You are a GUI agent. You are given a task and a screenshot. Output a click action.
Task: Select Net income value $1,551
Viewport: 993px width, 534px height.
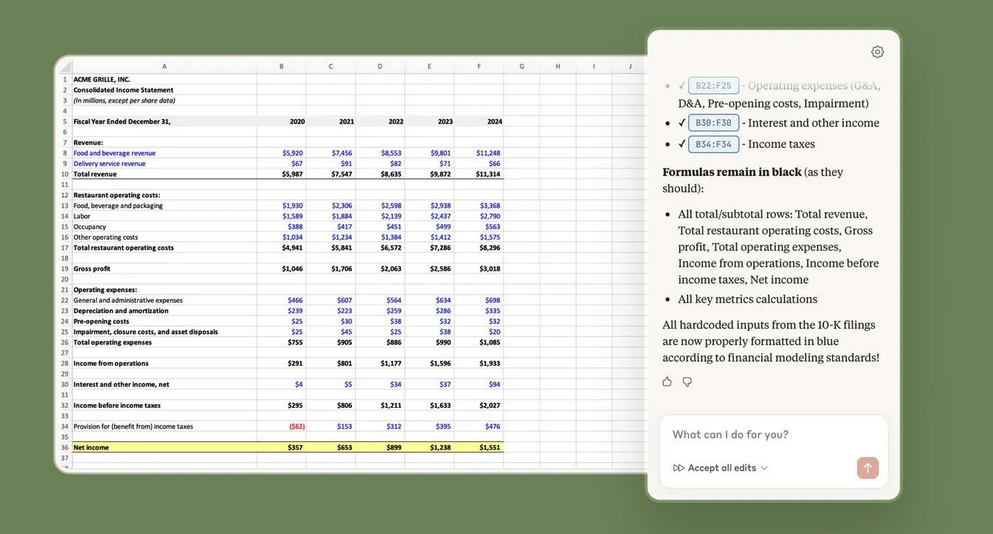click(x=479, y=447)
